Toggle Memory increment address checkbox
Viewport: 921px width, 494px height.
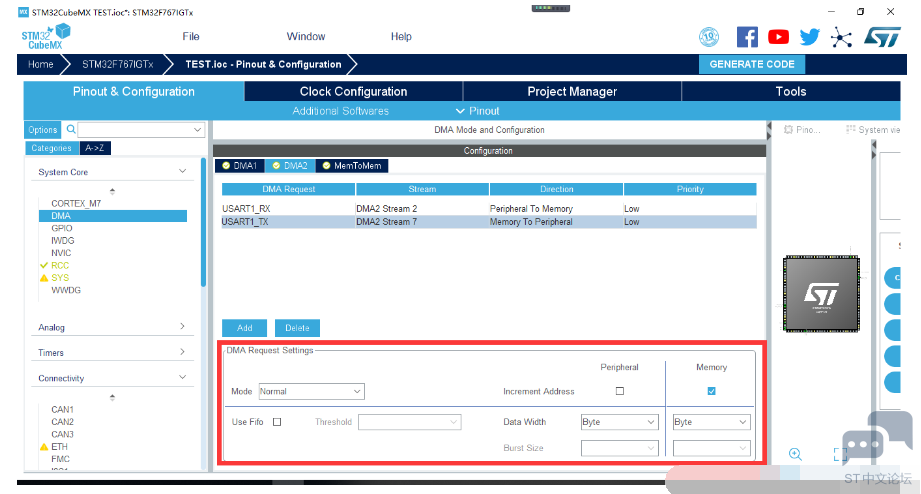(x=711, y=391)
